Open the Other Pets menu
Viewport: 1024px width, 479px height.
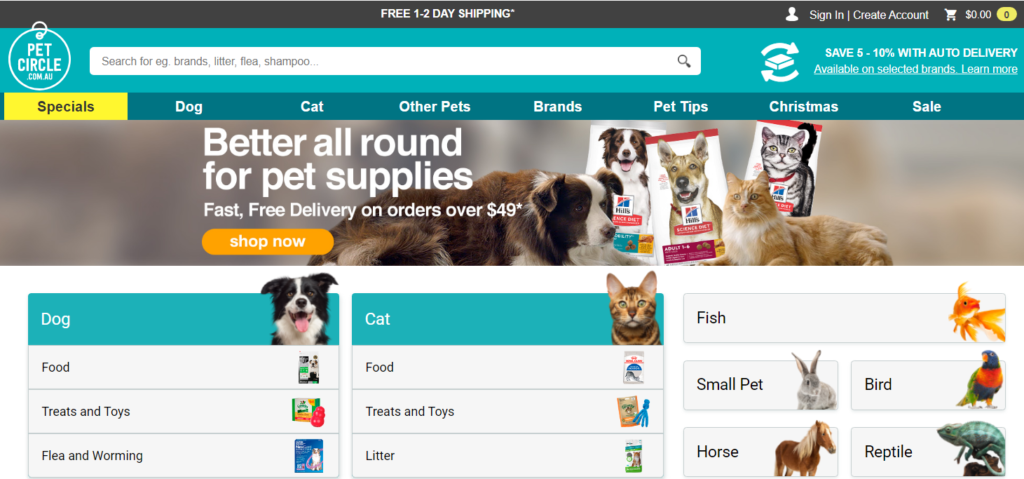click(434, 107)
